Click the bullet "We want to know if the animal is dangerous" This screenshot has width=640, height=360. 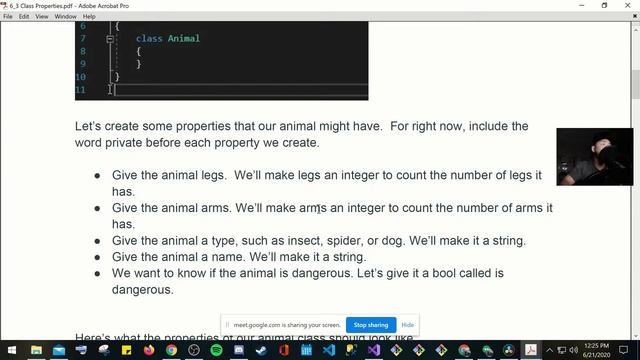tap(308, 281)
